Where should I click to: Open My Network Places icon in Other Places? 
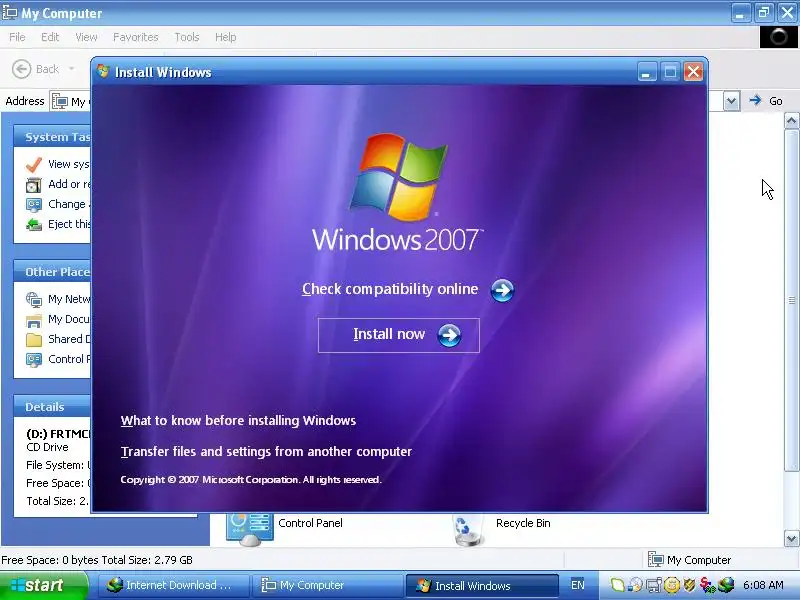(x=34, y=299)
